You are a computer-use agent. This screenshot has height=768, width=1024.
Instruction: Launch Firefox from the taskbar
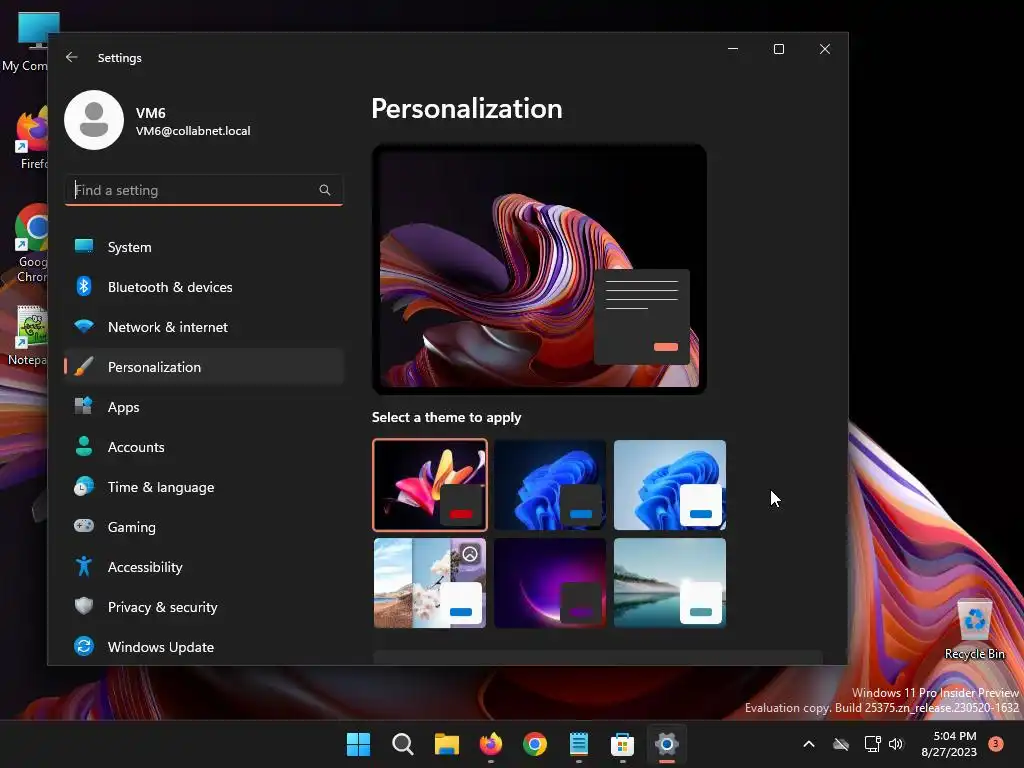(491, 744)
